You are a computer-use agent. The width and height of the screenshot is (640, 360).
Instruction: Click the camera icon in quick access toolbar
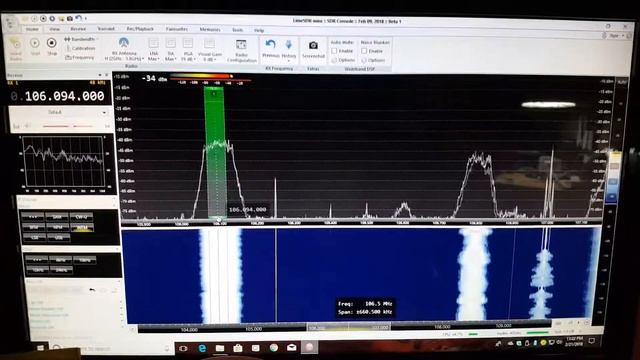click(x=70, y=18)
